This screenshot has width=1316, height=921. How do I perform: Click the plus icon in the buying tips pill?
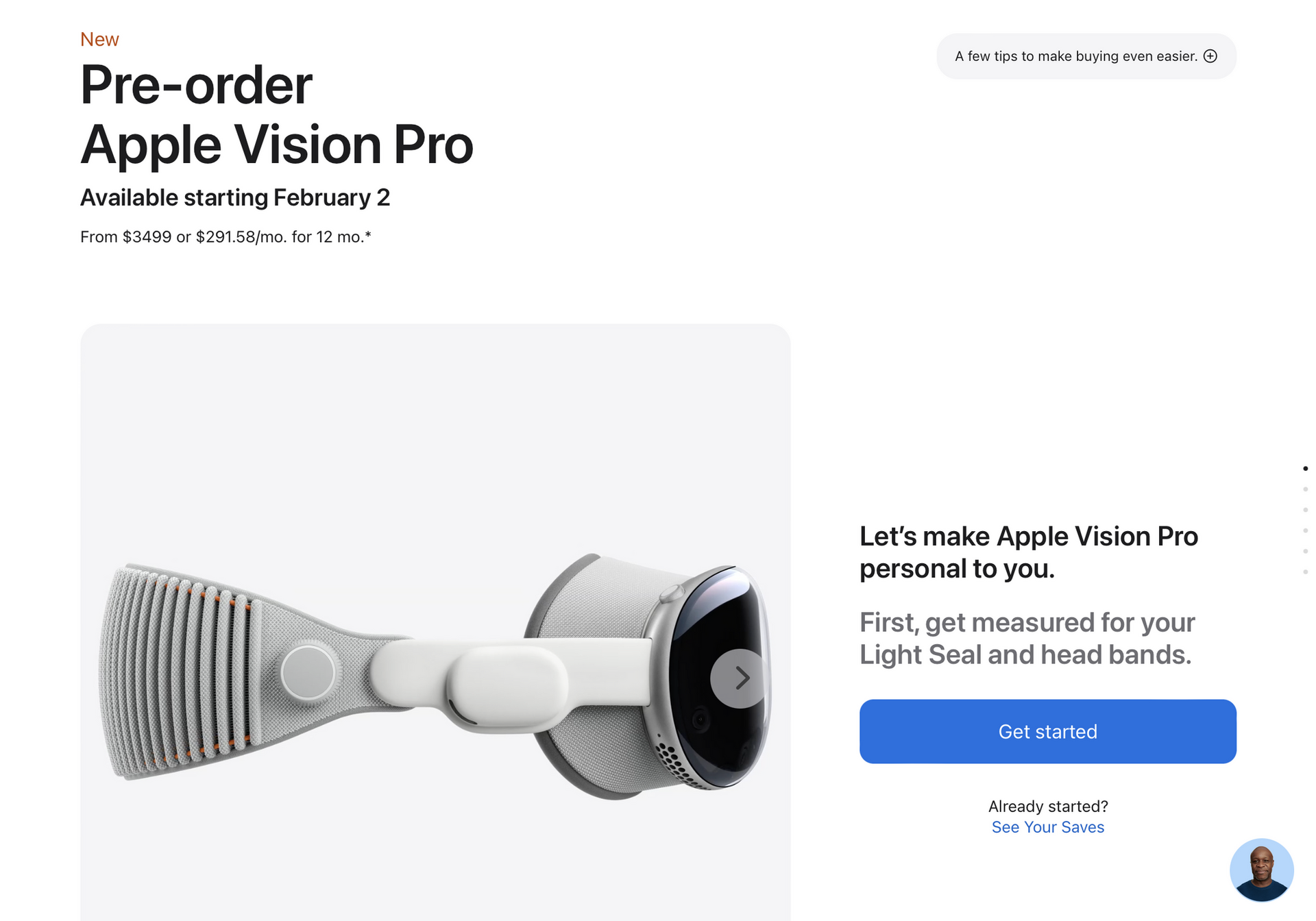click(1210, 56)
